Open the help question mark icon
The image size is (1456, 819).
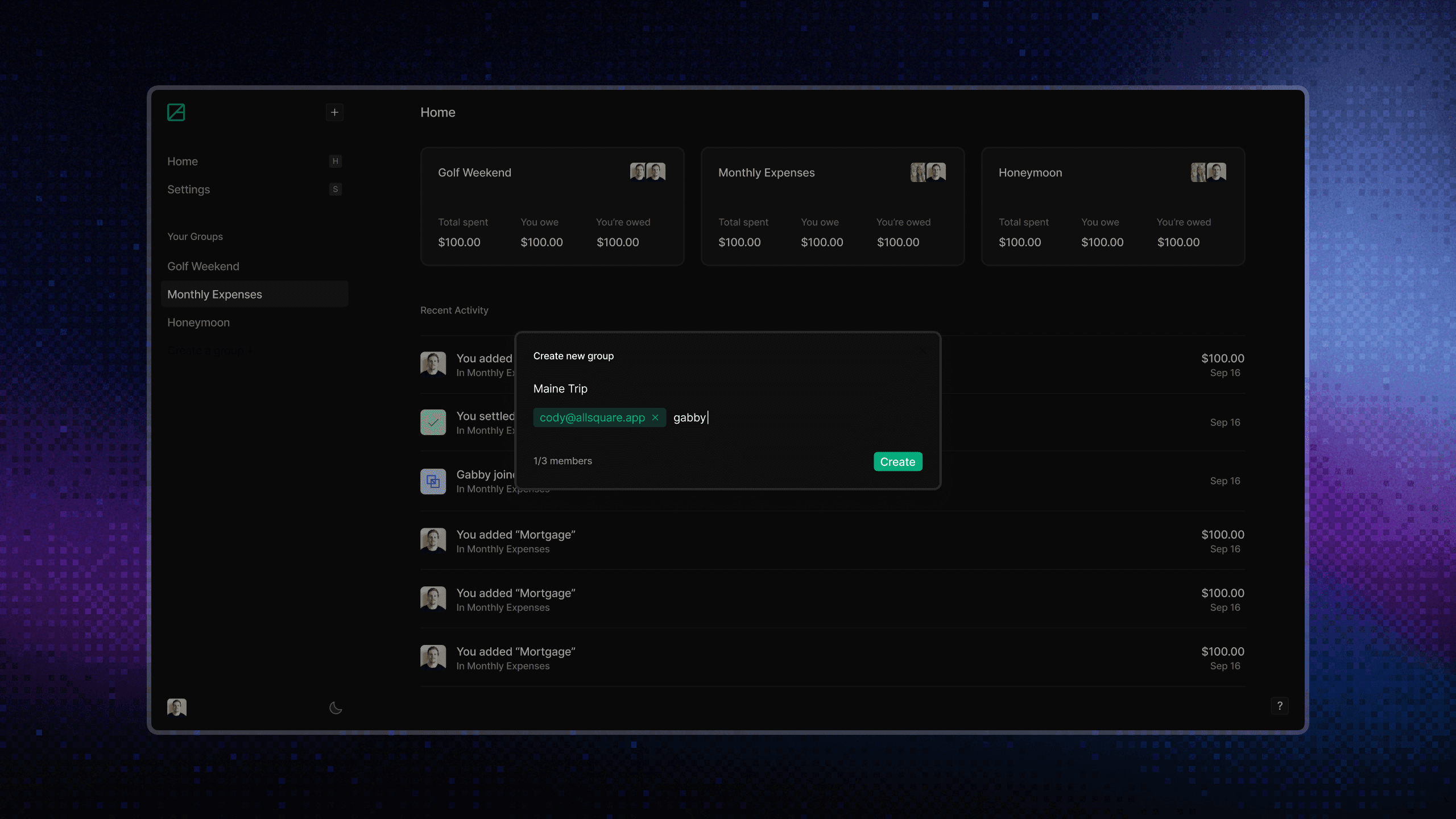coord(1280,706)
